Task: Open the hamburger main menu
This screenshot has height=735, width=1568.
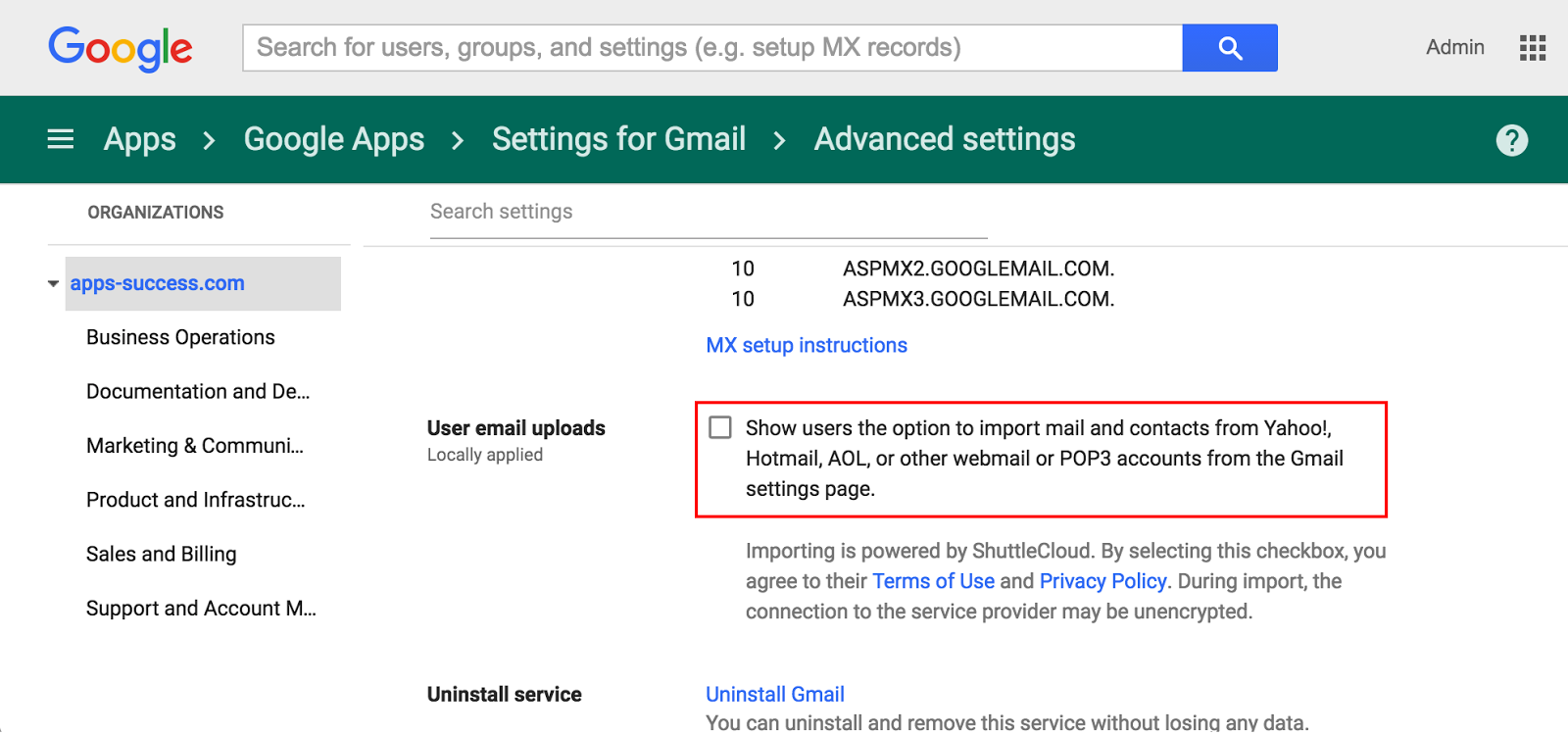Action: (61, 139)
